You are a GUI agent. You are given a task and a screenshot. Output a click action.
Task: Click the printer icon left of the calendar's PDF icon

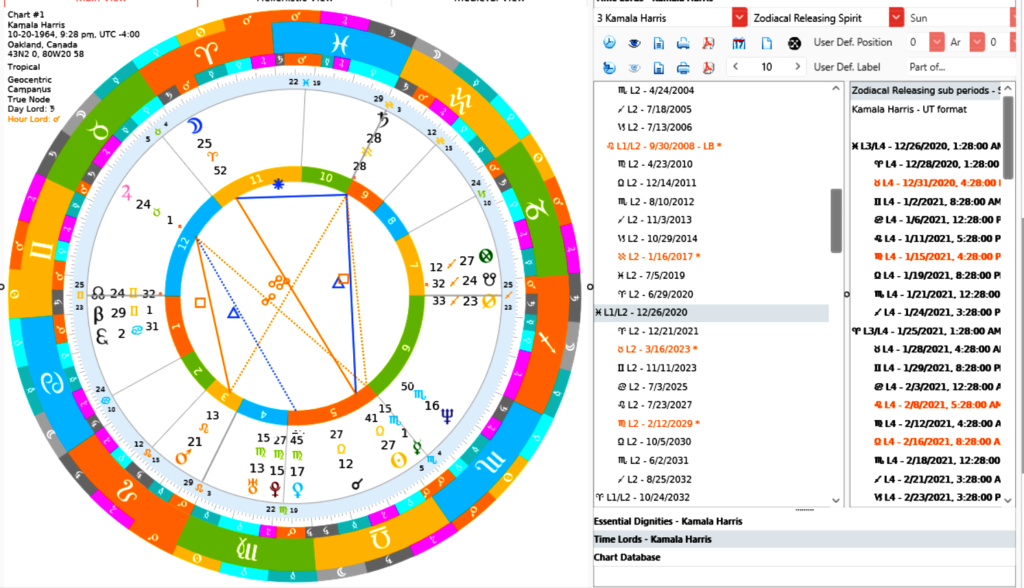tap(683, 43)
